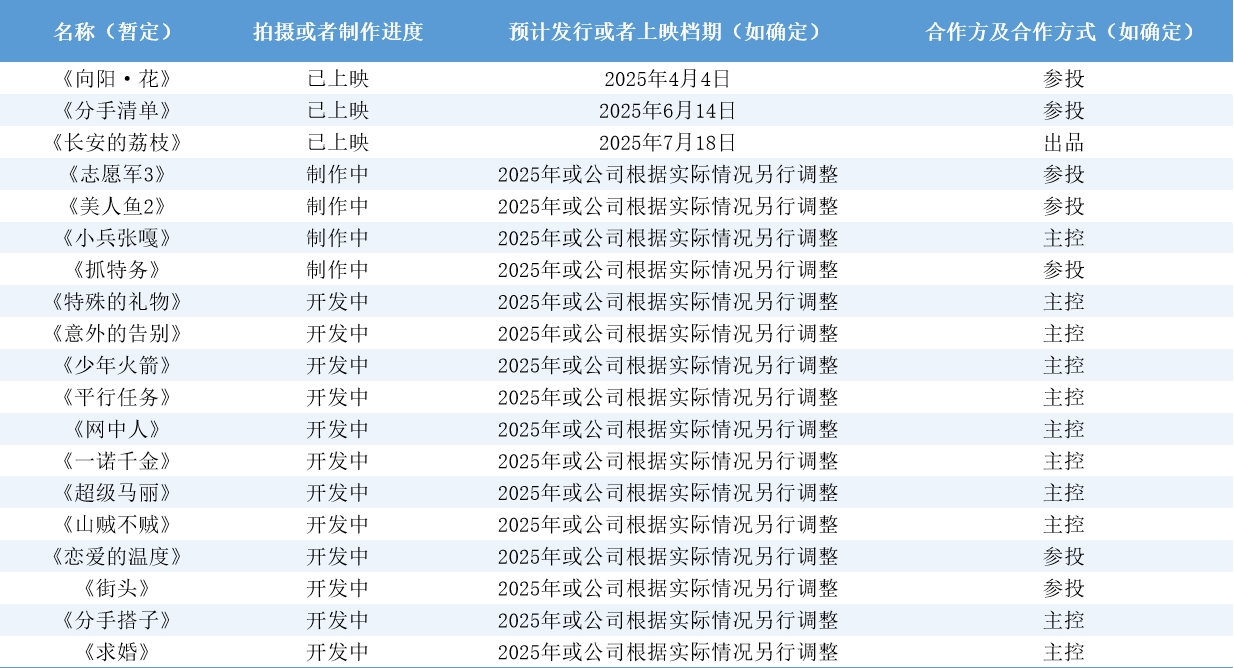Screen dimensions: 1234x668
Task: Click 制作中 in the 《小兵张嘎》 row
Action: (338, 238)
